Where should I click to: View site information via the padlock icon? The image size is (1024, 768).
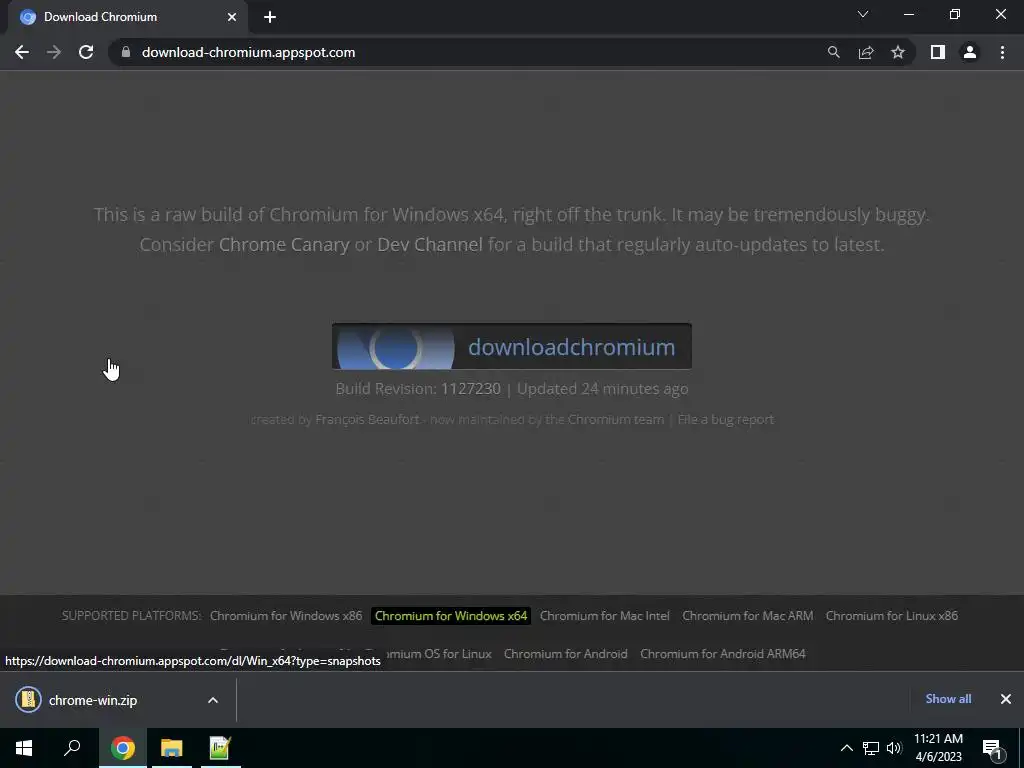pyautogui.click(x=126, y=52)
